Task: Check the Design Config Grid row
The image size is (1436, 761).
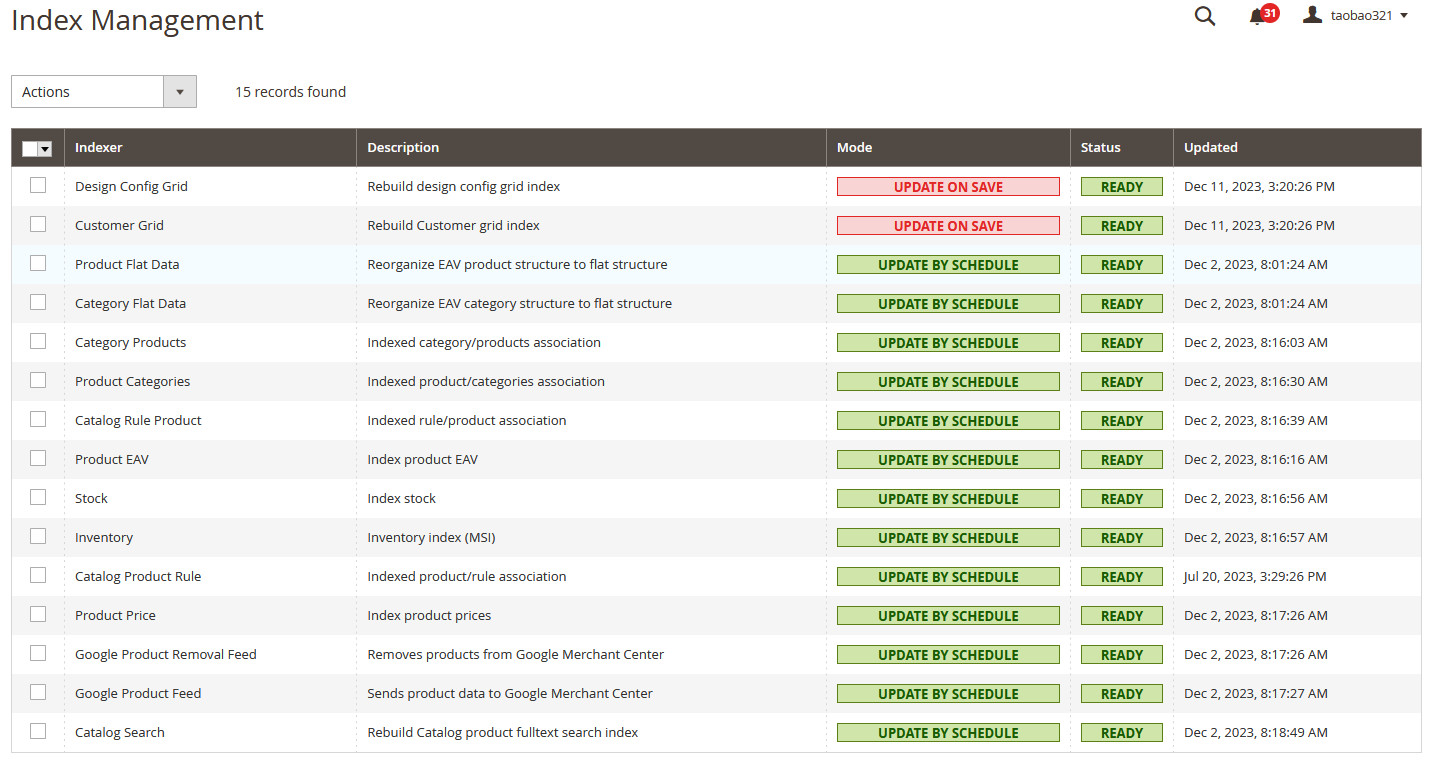Action: point(38,185)
